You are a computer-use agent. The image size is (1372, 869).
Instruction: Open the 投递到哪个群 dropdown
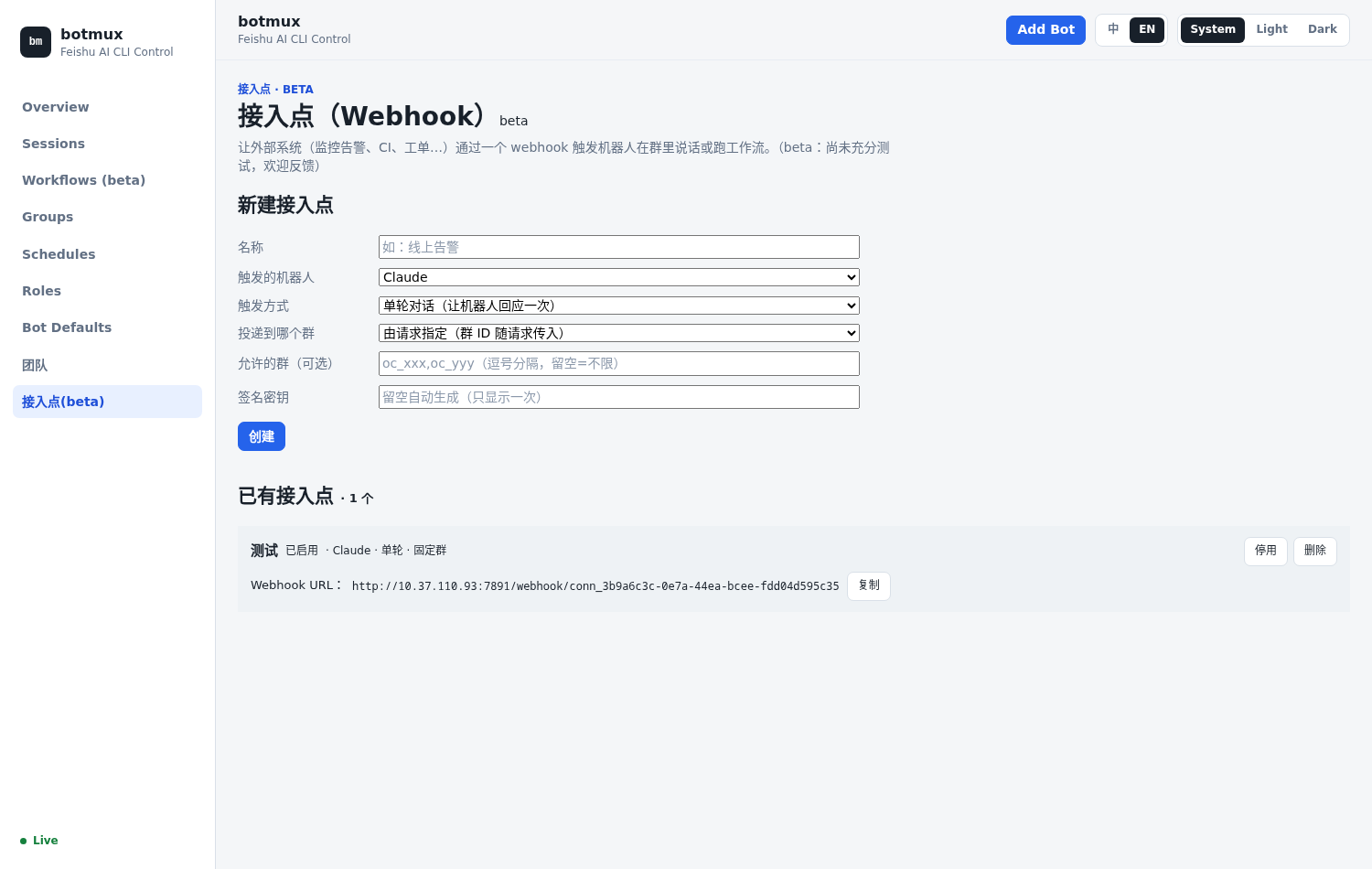619,333
